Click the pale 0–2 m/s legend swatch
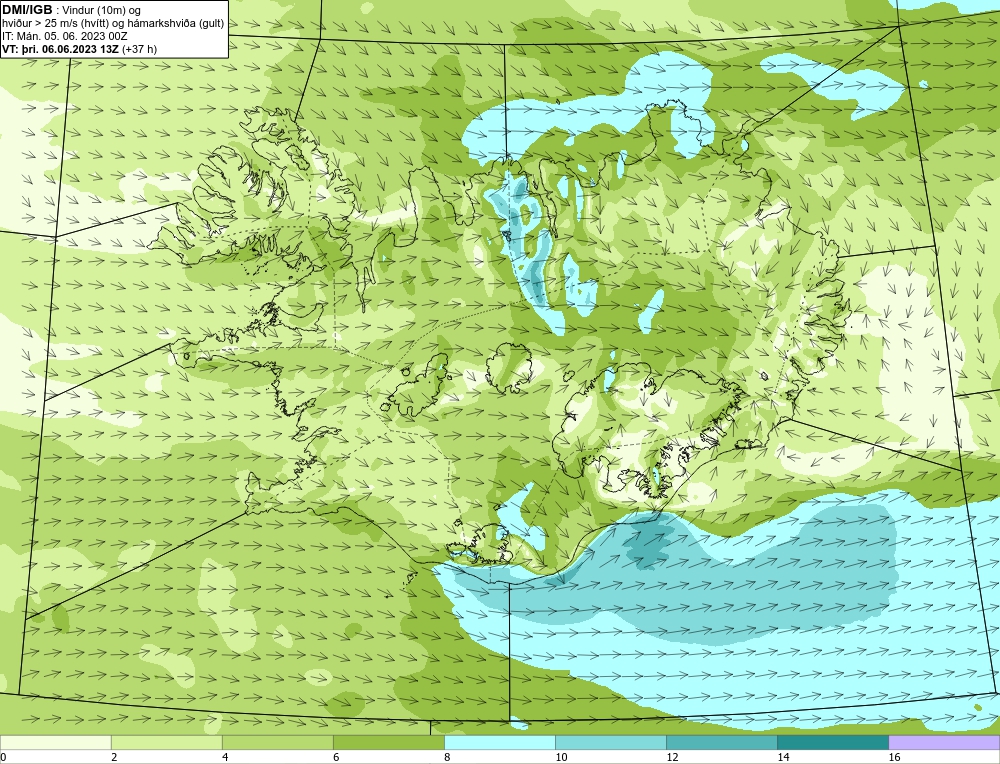Screen dimensions: 1000x764 (x=55, y=742)
